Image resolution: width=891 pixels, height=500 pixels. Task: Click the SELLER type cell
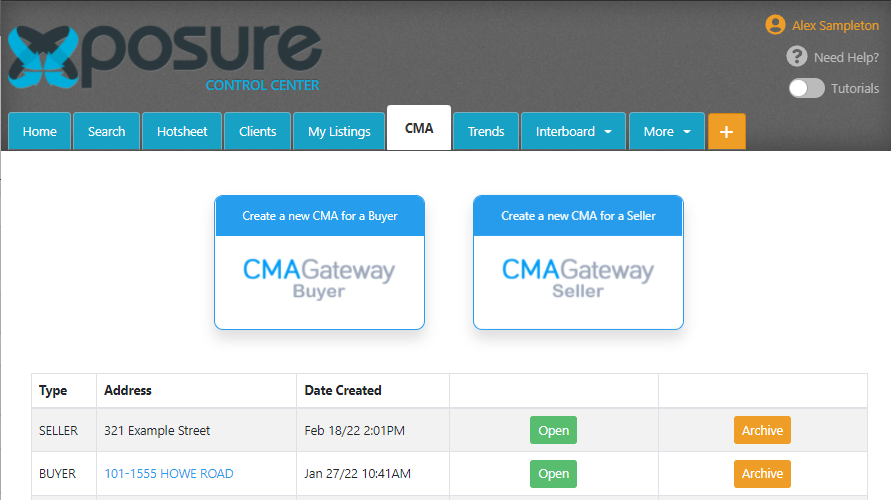coord(64,430)
